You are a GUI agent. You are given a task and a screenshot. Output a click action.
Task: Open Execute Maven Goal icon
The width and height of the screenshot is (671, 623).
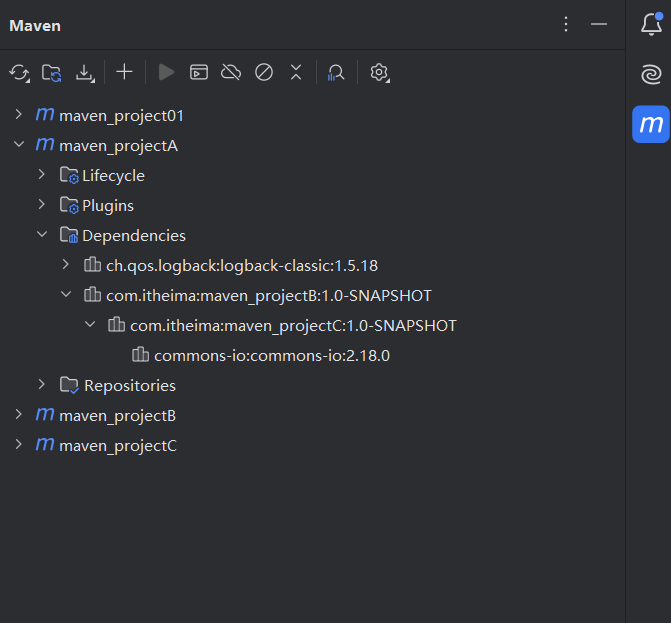[199, 72]
